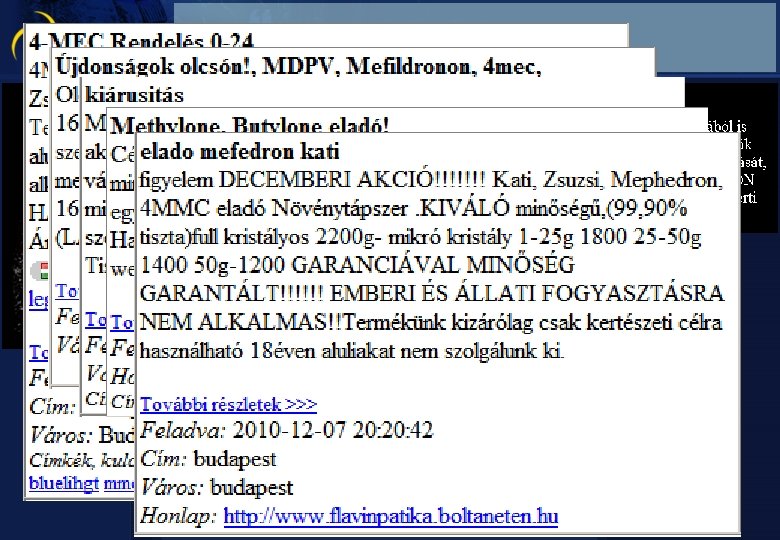Click the 'Város: Bud' line in back card

click(x=82, y=435)
